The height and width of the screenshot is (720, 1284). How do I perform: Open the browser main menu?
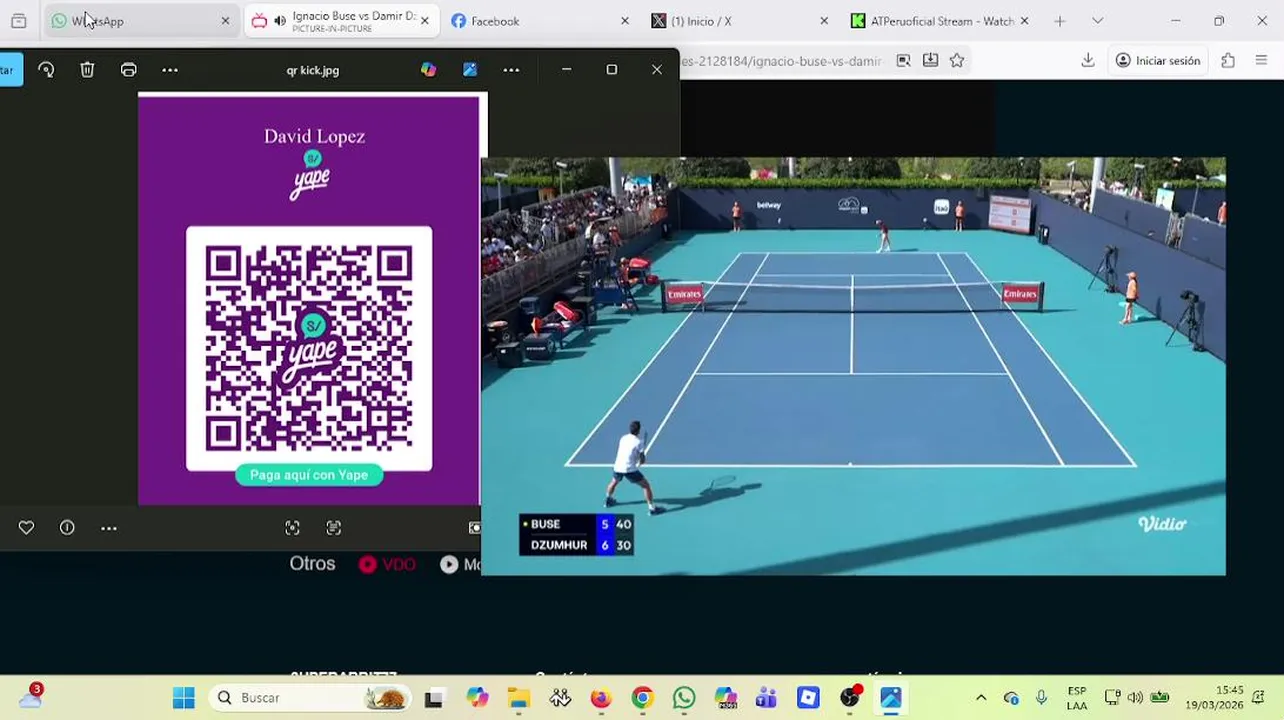(x=1261, y=61)
